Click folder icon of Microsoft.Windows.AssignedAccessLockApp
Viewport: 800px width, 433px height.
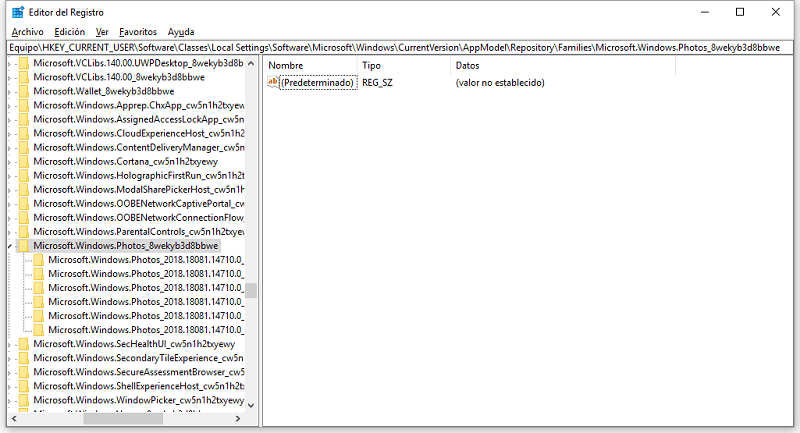pos(23,119)
